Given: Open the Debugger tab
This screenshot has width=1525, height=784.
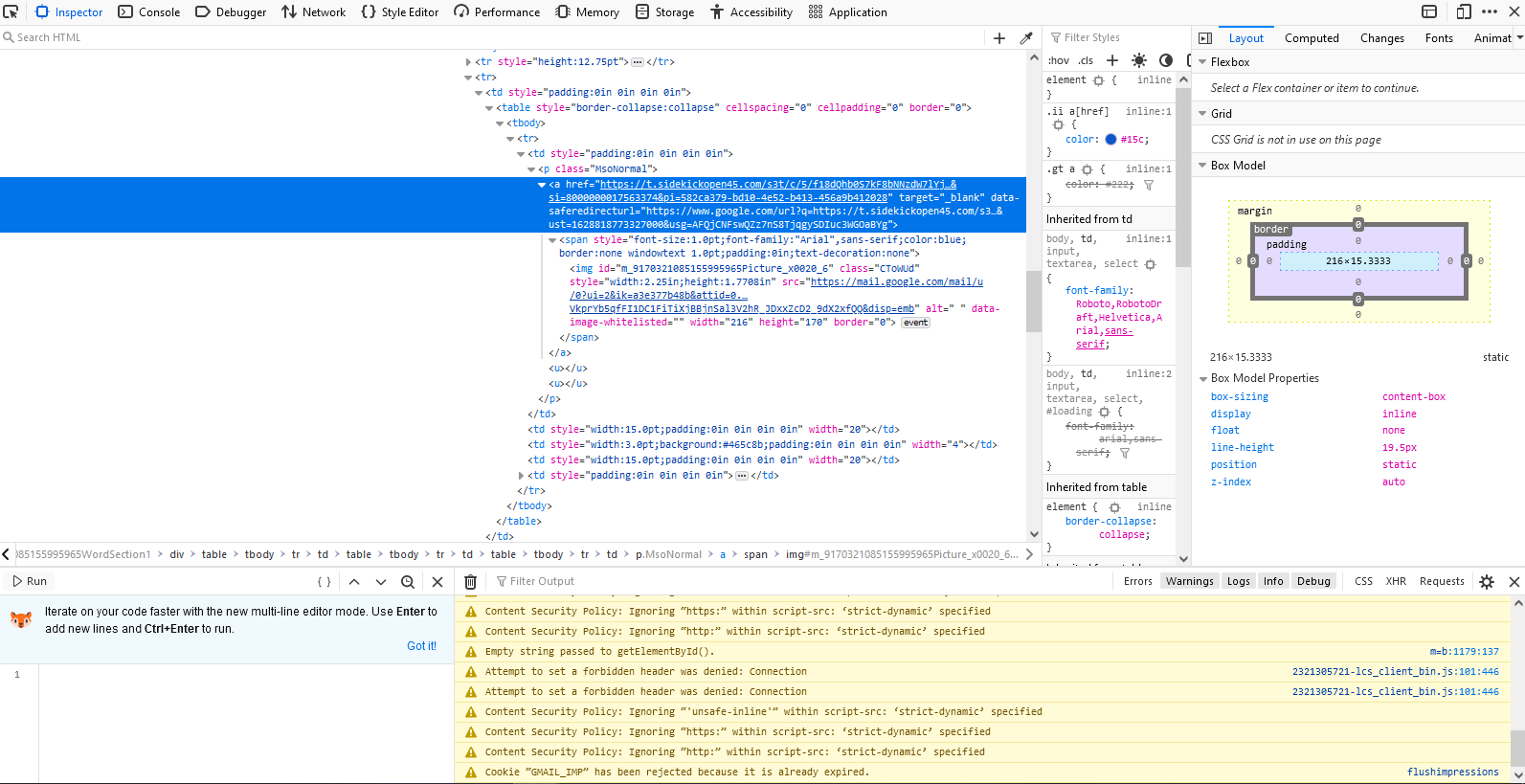Looking at the screenshot, I should coord(231,11).
